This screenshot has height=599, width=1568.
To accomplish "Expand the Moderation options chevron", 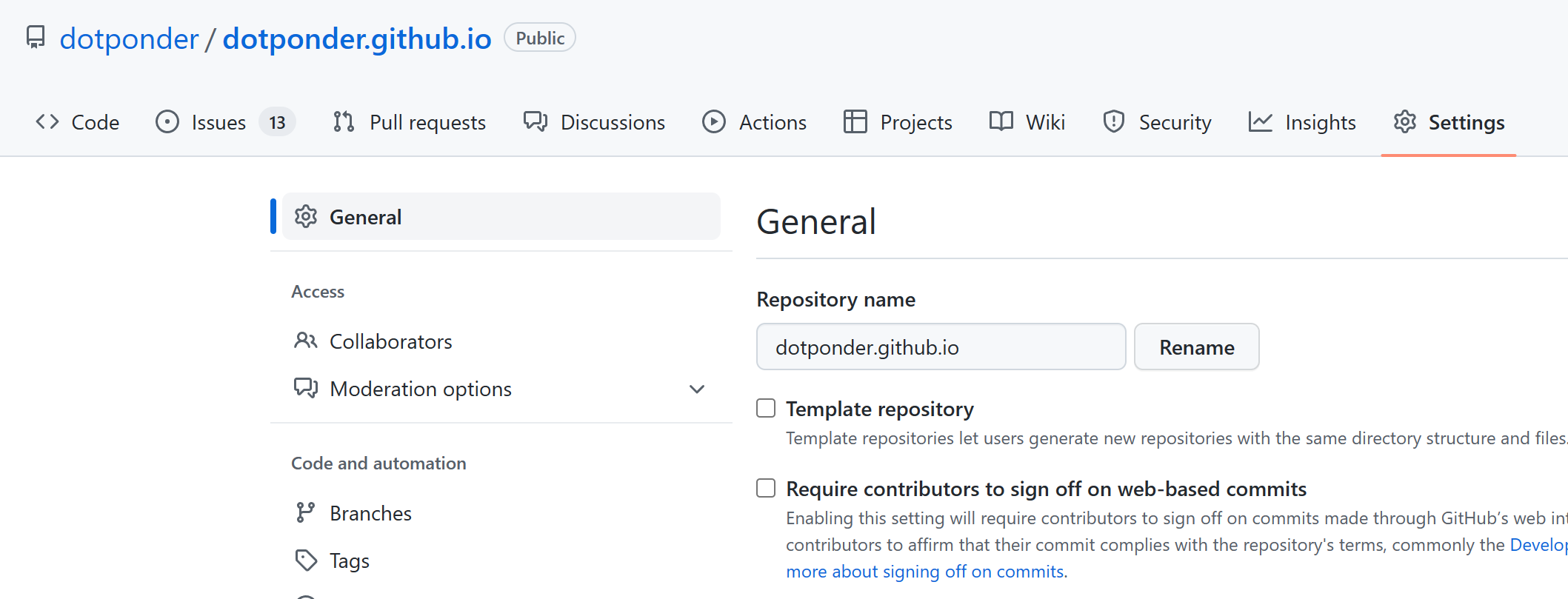I will (696, 389).
